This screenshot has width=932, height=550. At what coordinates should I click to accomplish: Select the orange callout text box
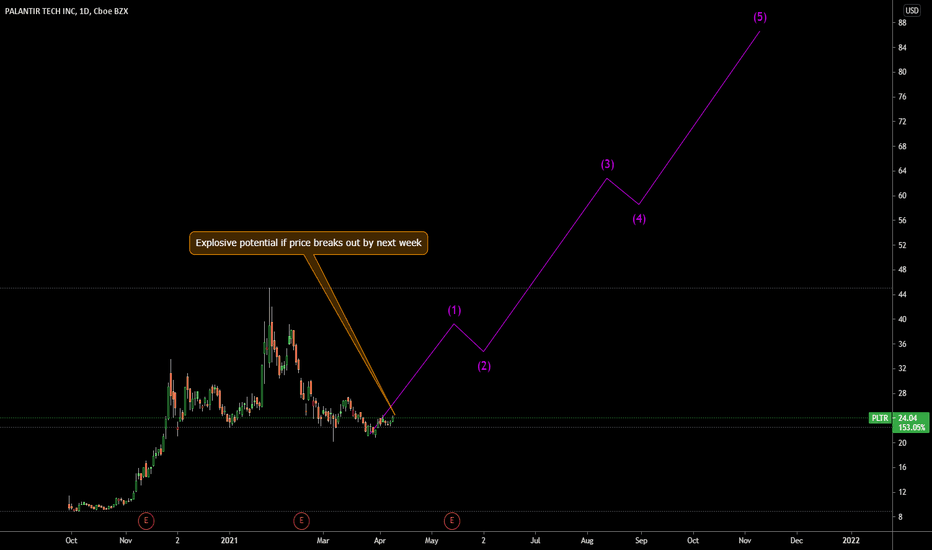(x=308, y=243)
